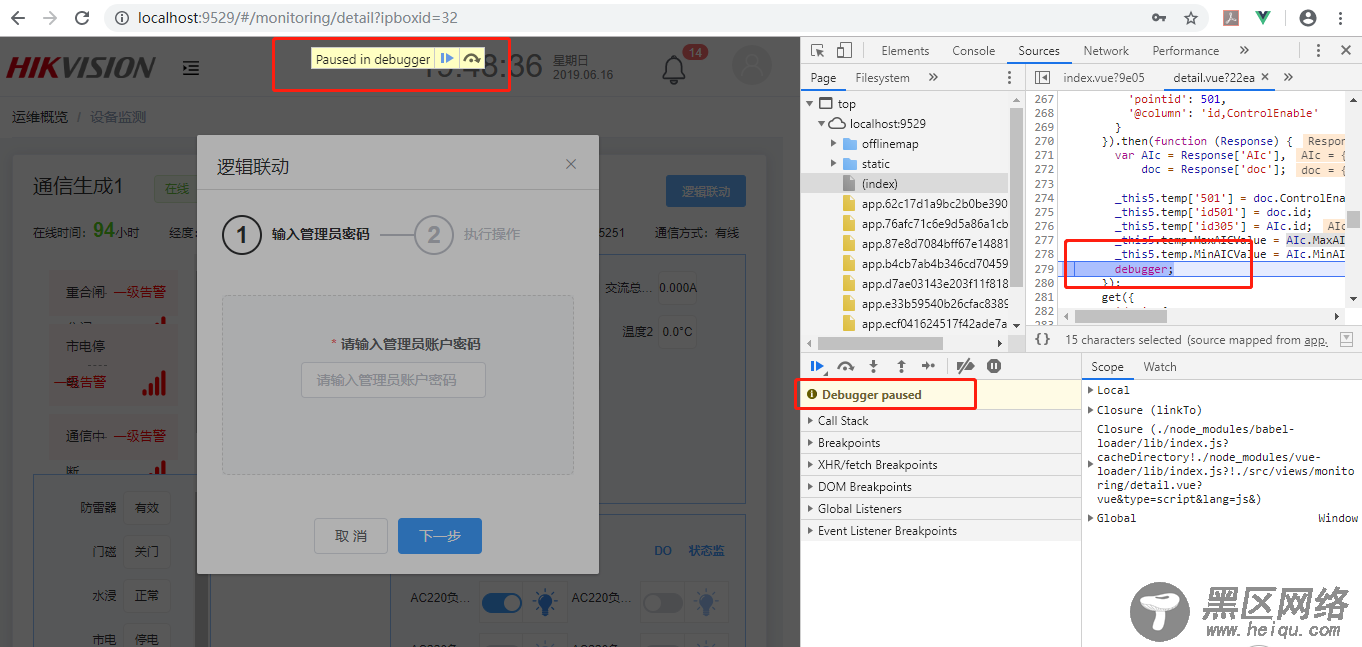Show more DevTools tabs chevron

click(x=1244, y=51)
